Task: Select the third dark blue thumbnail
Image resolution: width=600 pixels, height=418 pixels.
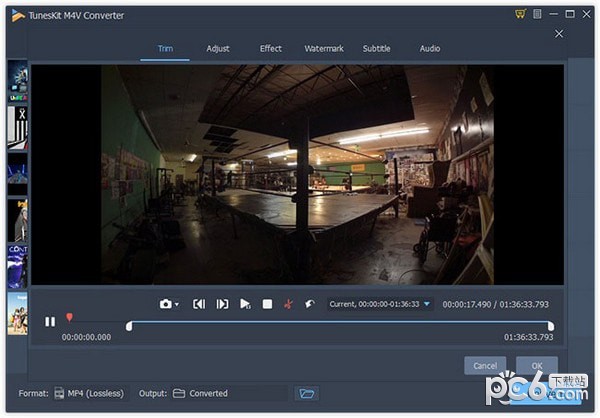Action: pos(18,174)
